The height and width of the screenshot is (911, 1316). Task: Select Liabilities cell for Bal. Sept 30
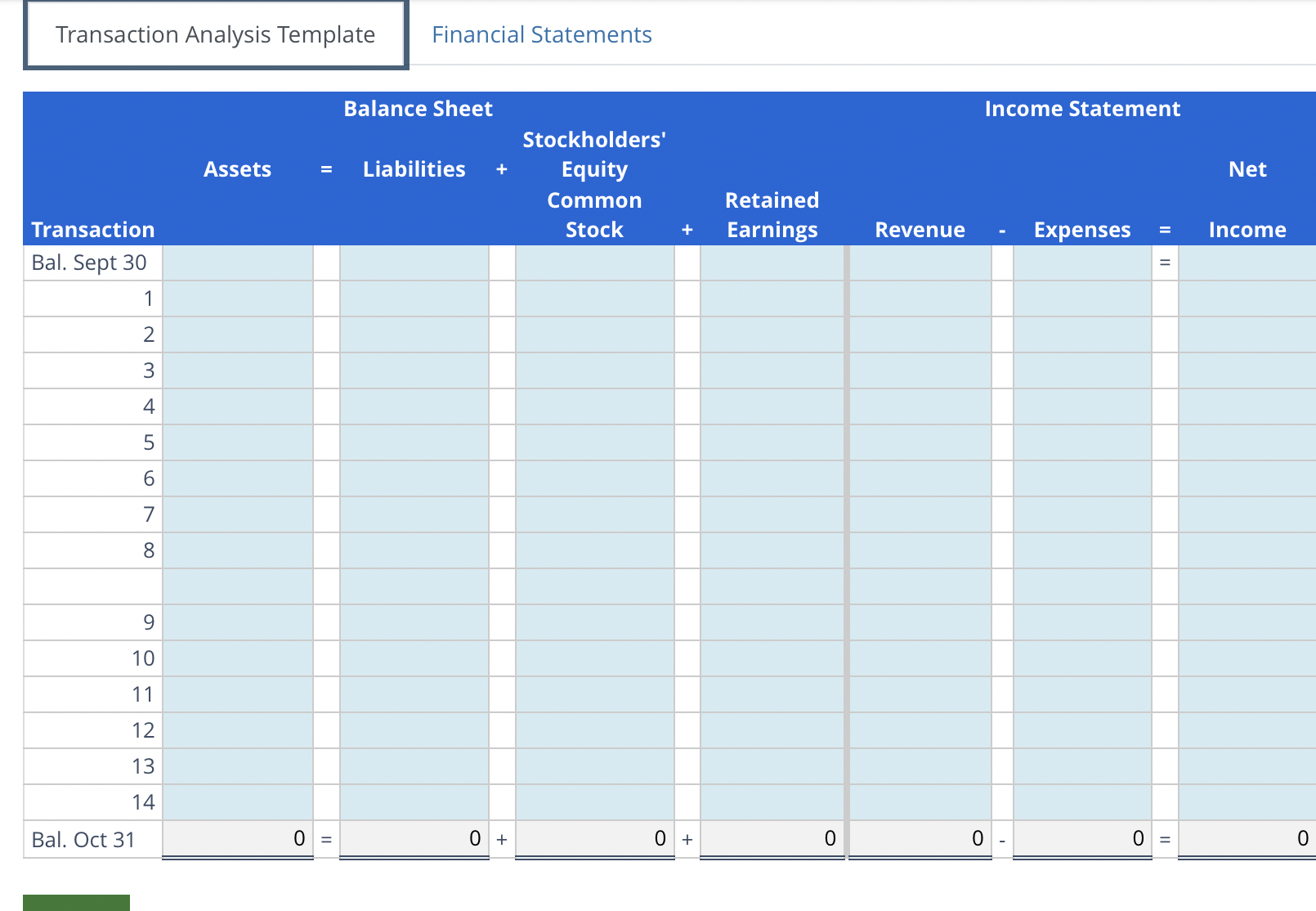[x=414, y=263]
